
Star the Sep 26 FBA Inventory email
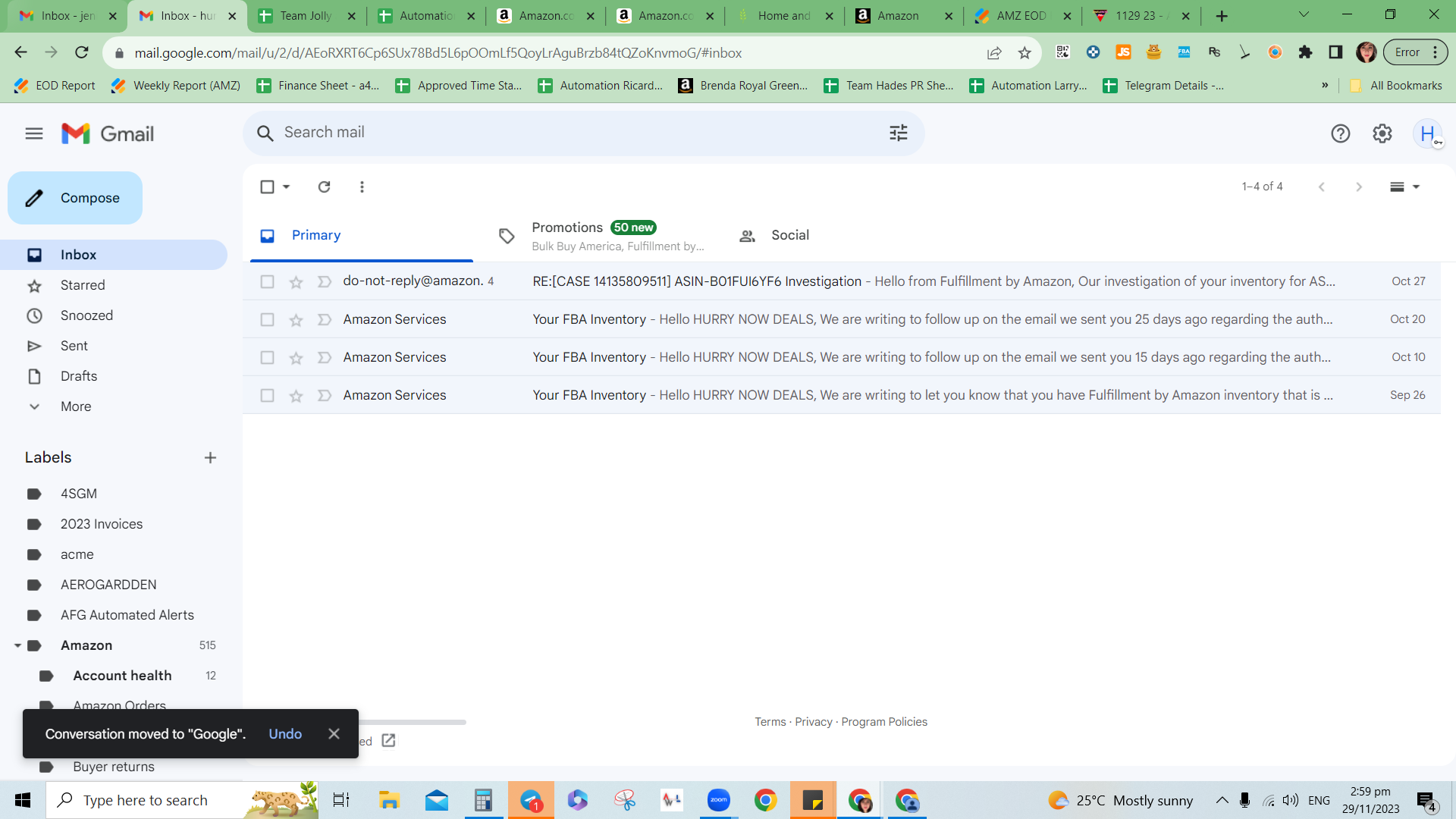[296, 396]
